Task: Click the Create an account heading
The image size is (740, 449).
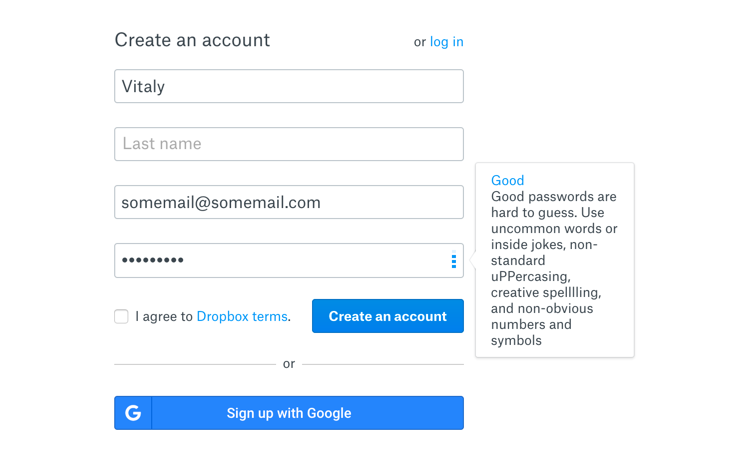Action: pos(192,40)
